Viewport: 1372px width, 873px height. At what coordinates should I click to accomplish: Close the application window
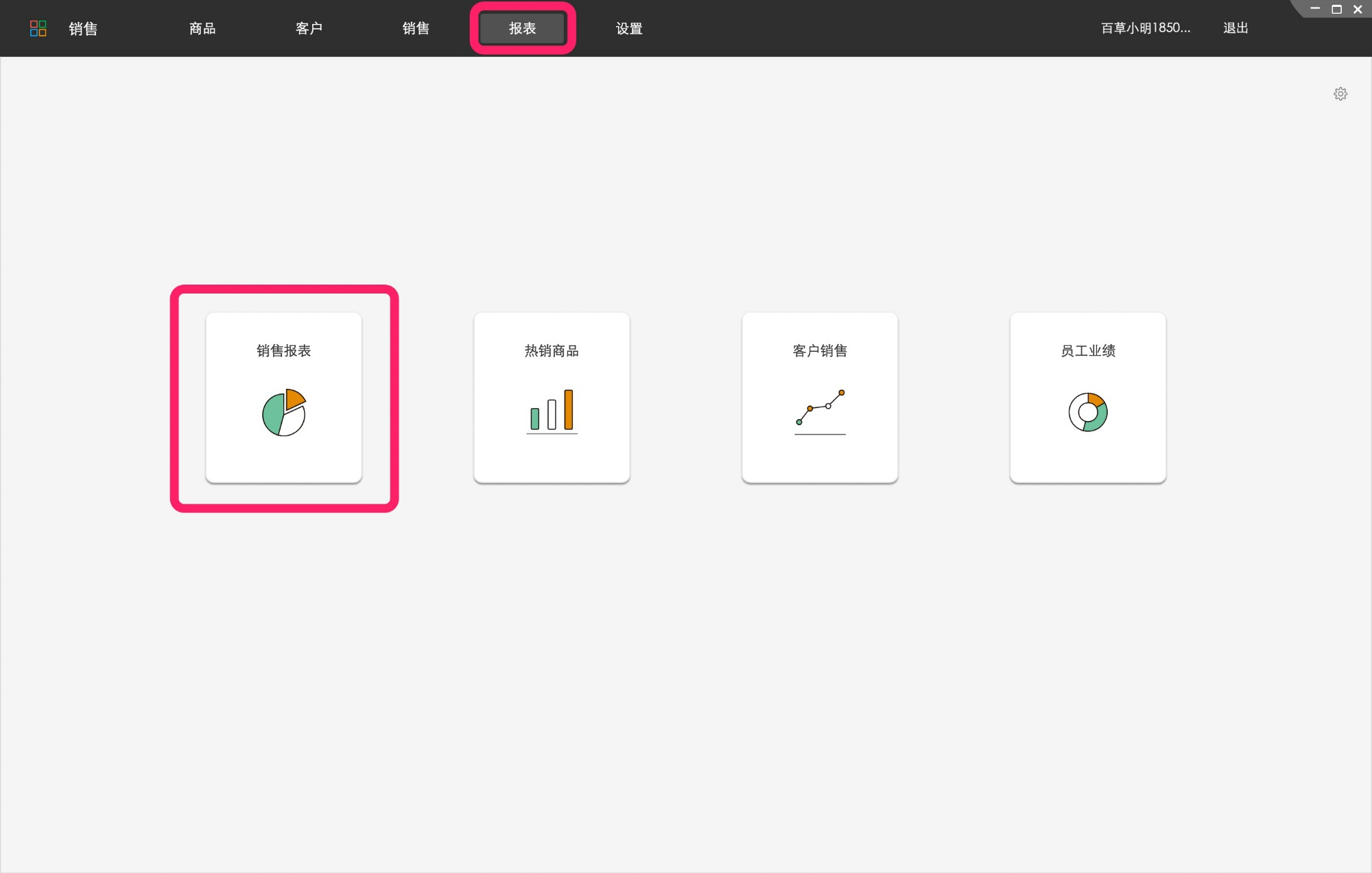pos(1358,9)
